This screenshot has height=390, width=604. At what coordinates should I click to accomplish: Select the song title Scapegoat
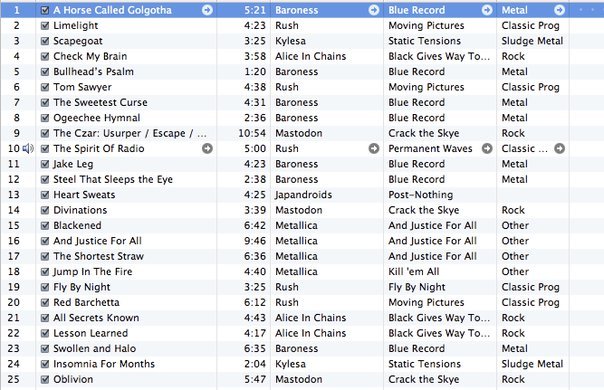tap(78, 41)
